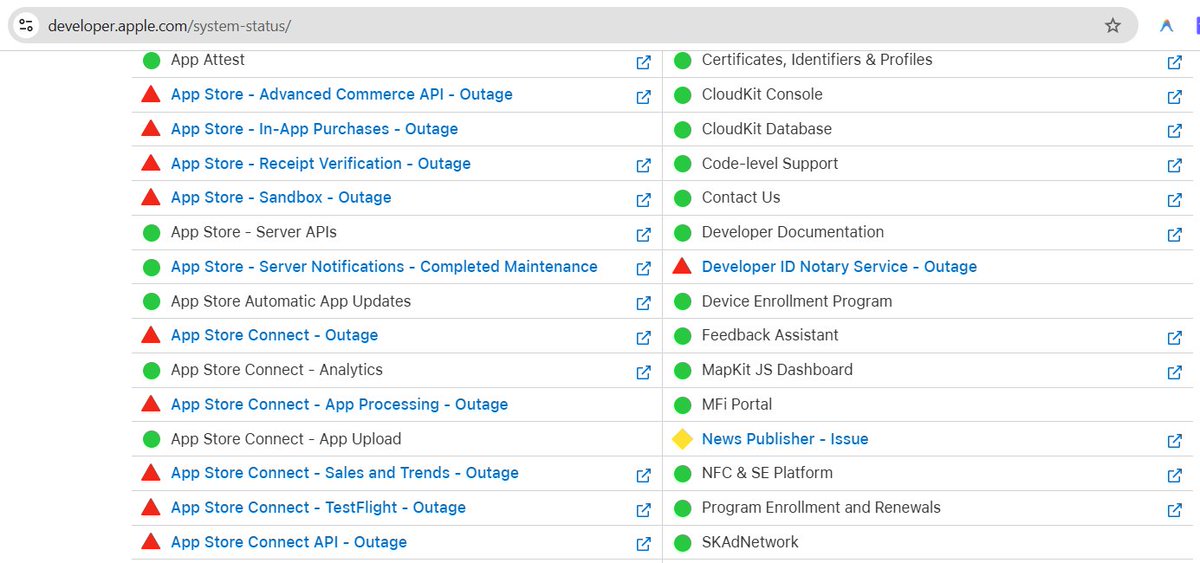The image size is (1200, 563).
Task: Select App Store Connect - App Upload text
Action: pos(286,439)
